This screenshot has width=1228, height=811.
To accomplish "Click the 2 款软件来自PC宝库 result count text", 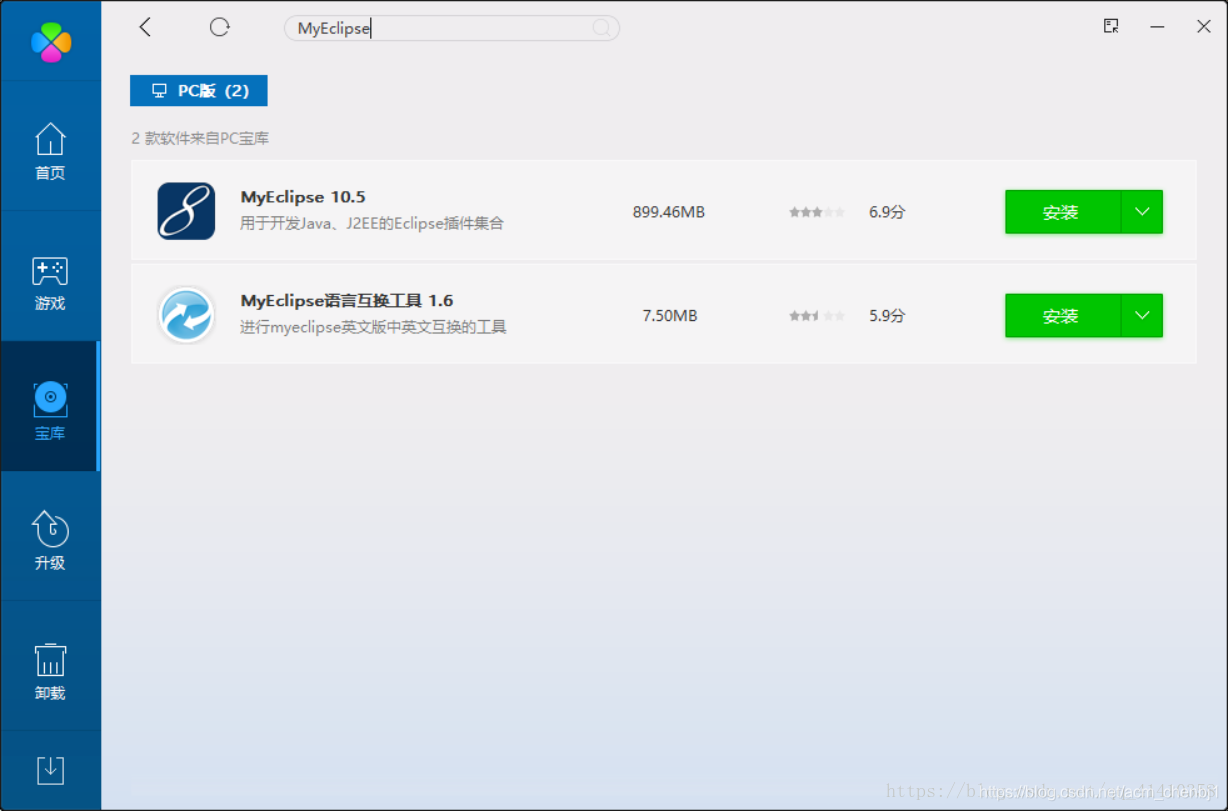I will point(200,138).
